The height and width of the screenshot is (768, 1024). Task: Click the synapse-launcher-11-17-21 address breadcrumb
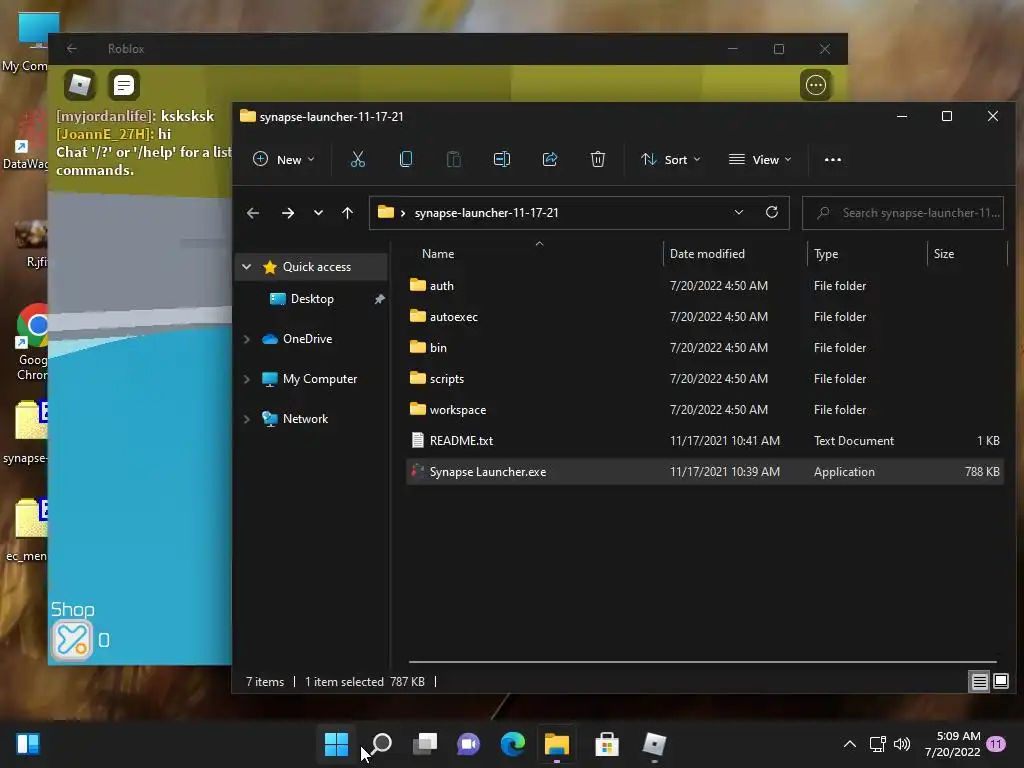click(487, 213)
